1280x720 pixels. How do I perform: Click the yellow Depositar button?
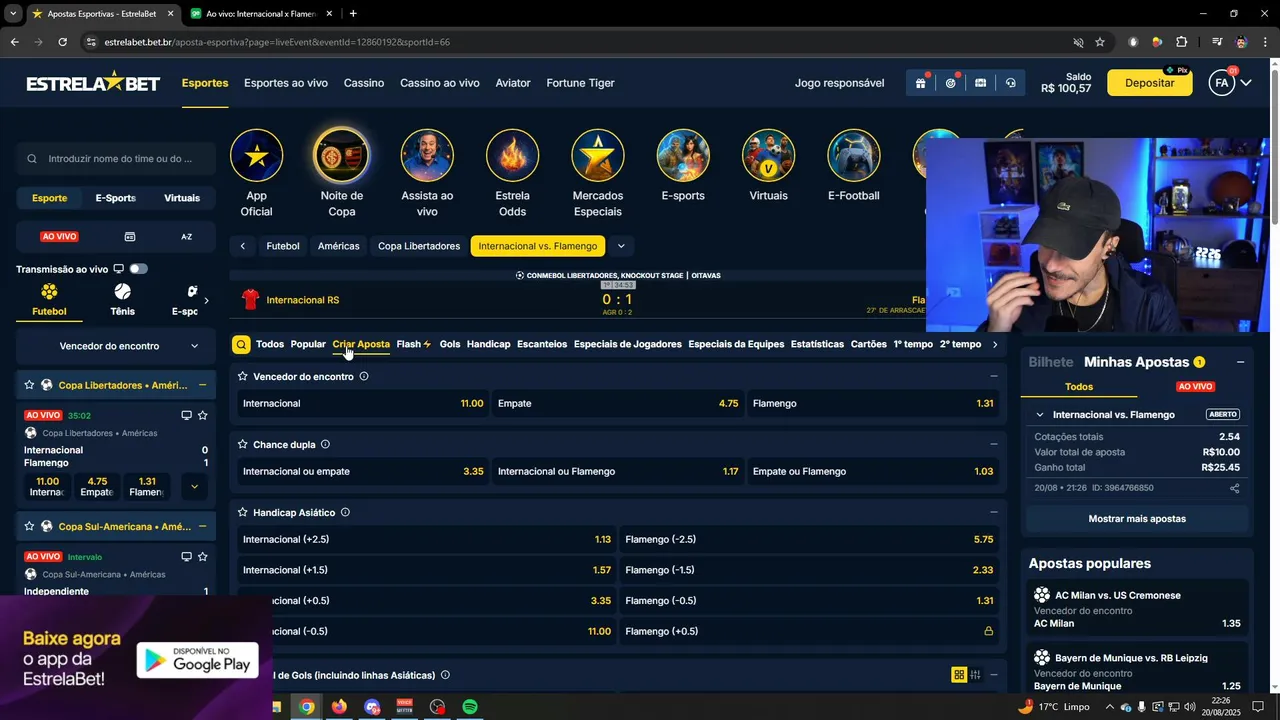pyautogui.click(x=1150, y=83)
